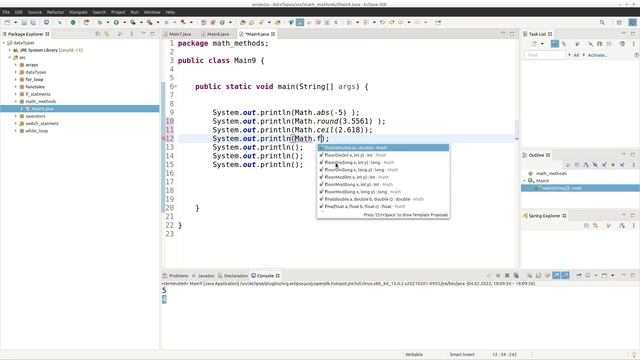Toggle Link with Editor in Package Explorer

pos(107,34)
